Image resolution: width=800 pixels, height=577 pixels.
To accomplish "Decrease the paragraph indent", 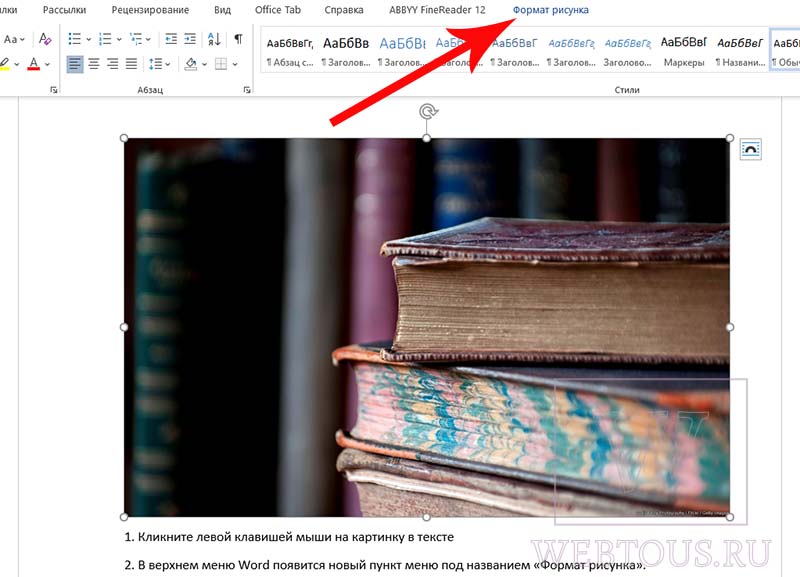I will pyautogui.click(x=171, y=39).
